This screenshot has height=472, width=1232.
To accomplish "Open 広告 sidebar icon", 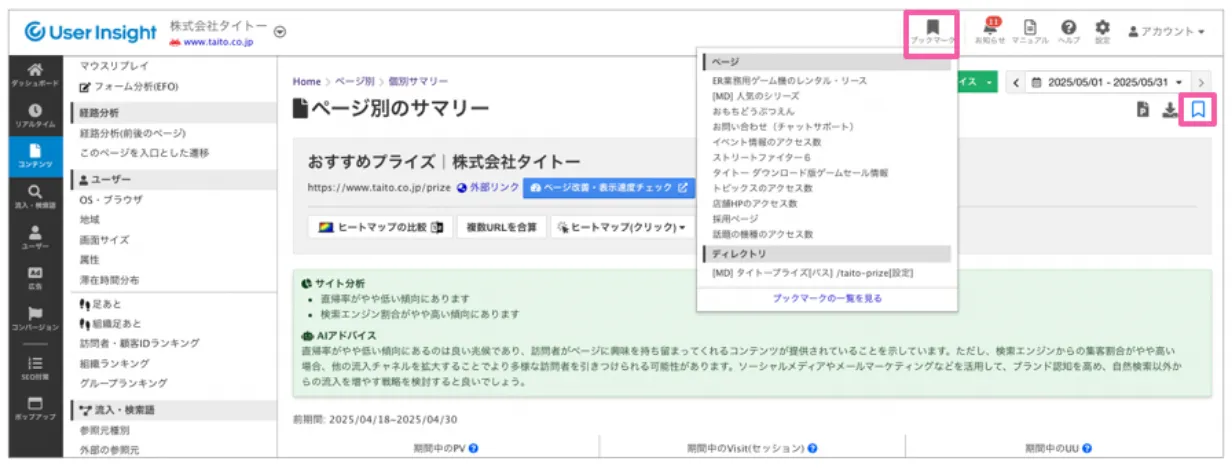I will [35, 278].
